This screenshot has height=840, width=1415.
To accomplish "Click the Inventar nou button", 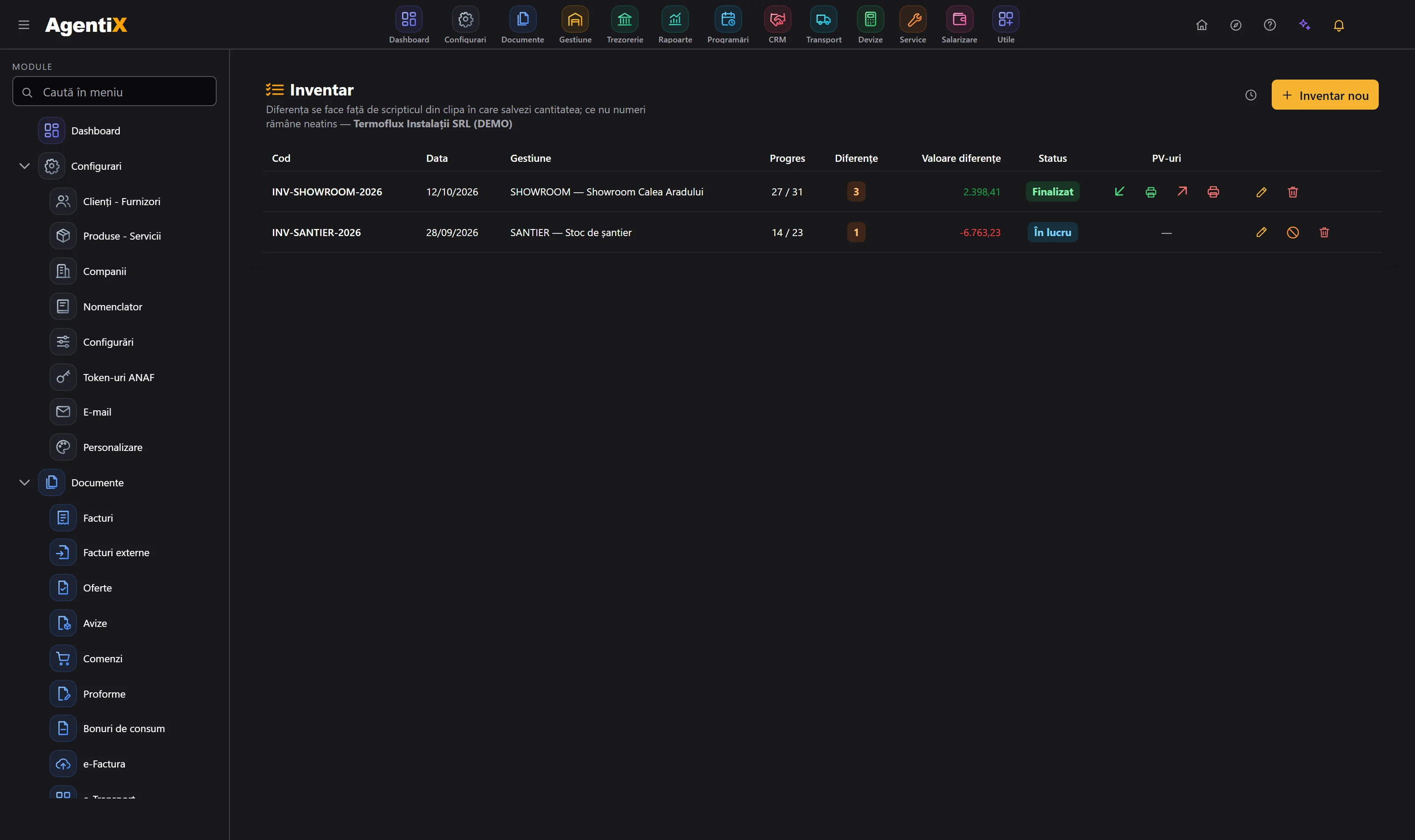I will (x=1324, y=95).
